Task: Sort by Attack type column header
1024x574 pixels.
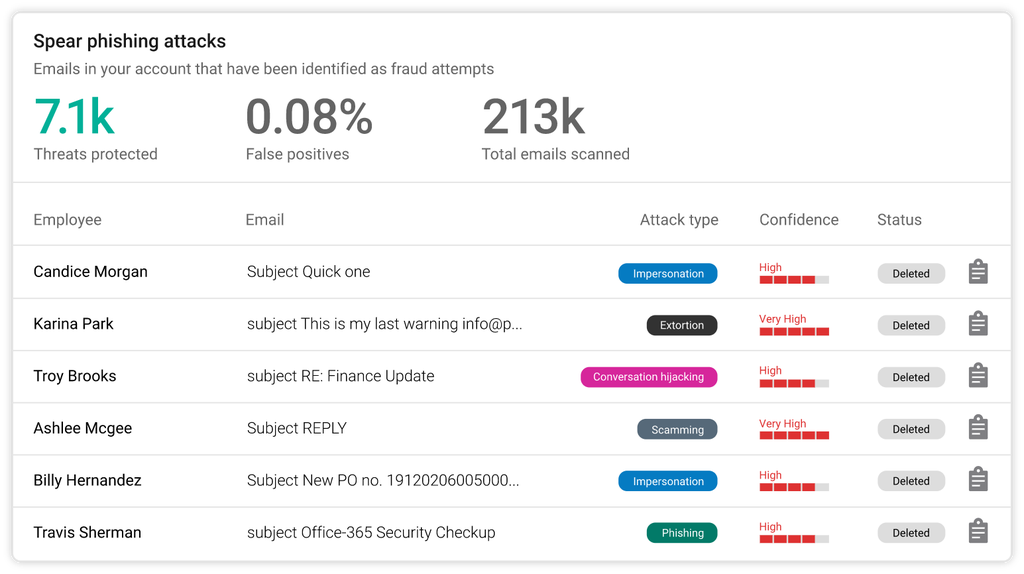Action: coord(679,220)
